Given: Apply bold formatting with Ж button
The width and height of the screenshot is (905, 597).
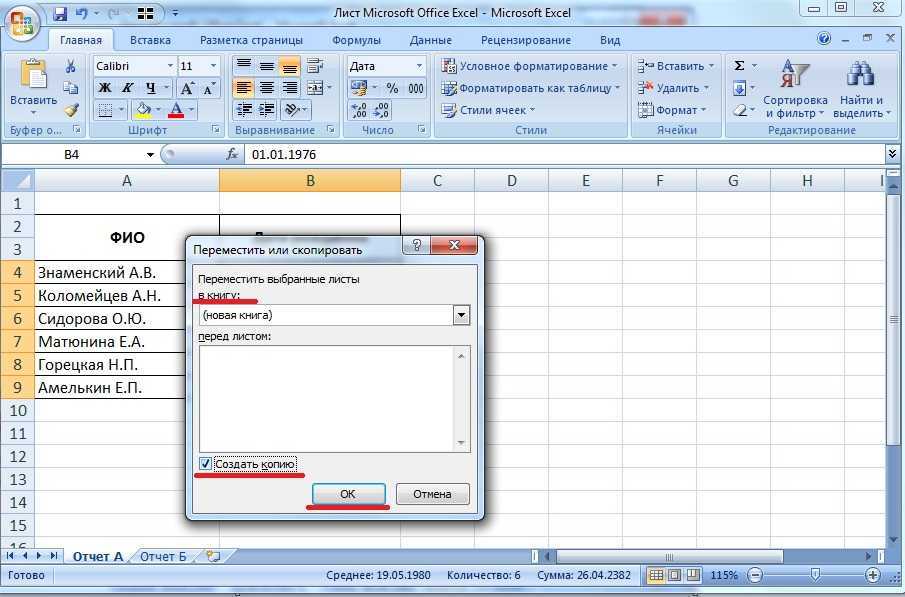Looking at the screenshot, I should point(105,88).
